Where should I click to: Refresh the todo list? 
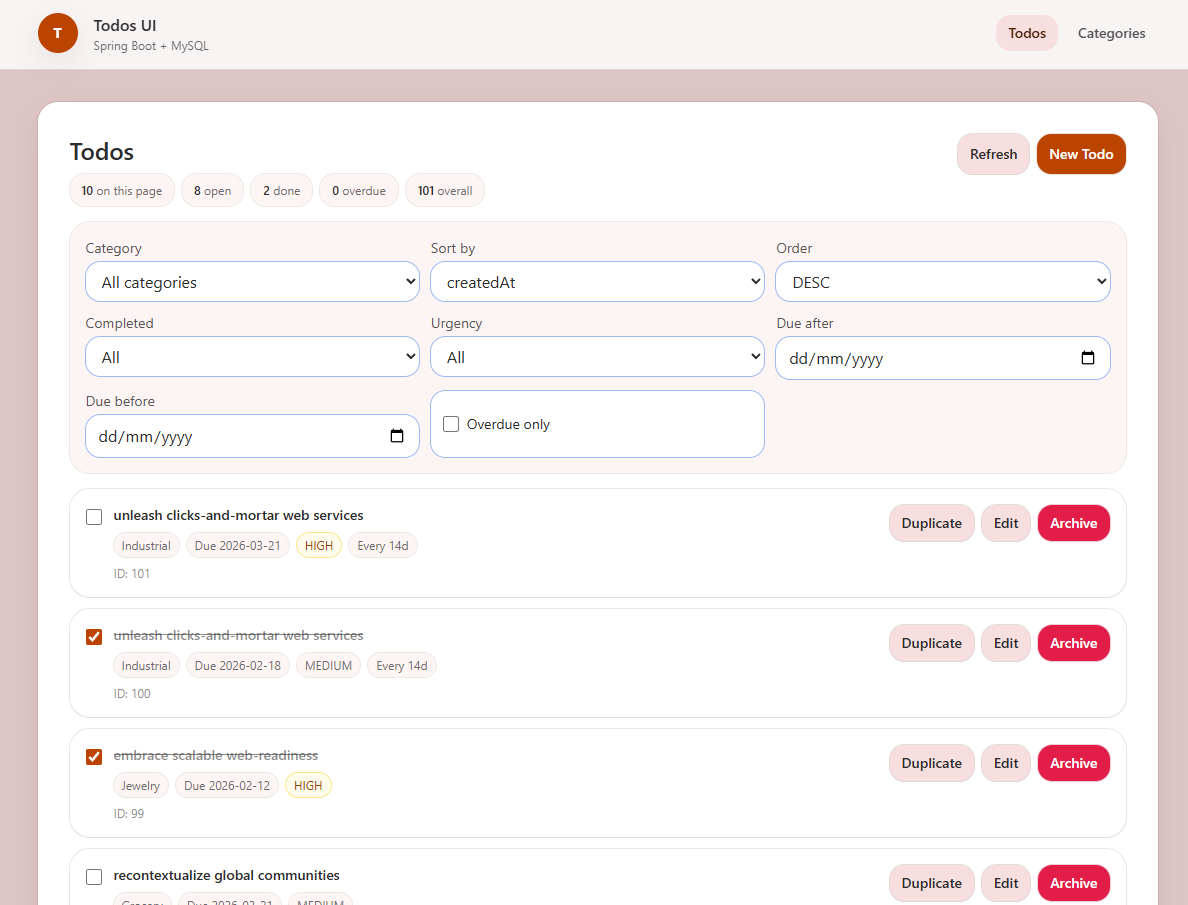tap(993, 154)
